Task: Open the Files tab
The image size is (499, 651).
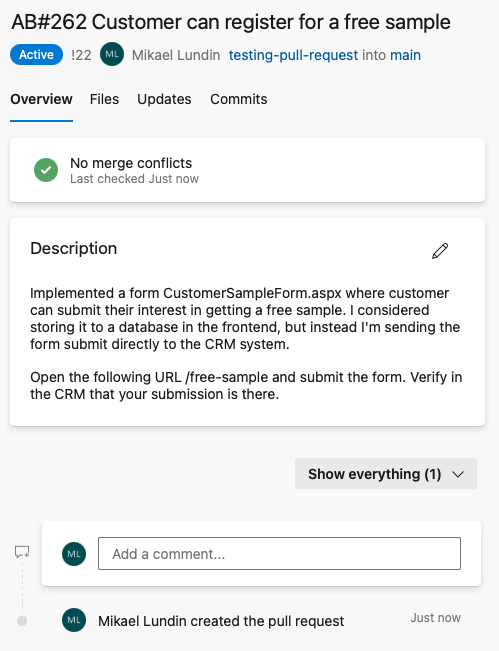Action: (x=104, y=99)
